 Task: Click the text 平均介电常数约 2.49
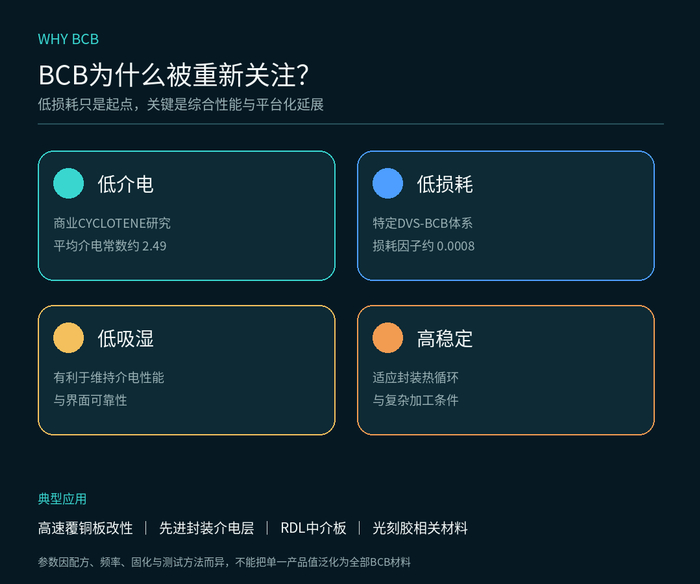pos(110,246)
